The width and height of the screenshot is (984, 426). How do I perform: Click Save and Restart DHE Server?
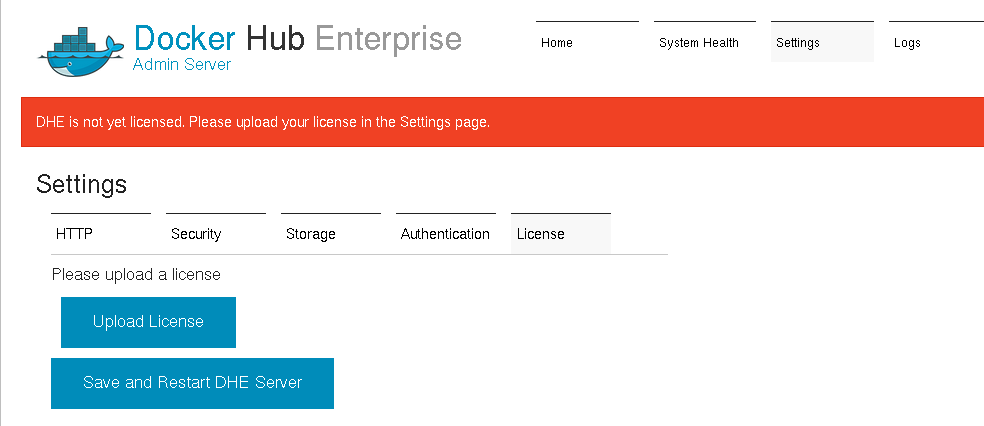192,383
